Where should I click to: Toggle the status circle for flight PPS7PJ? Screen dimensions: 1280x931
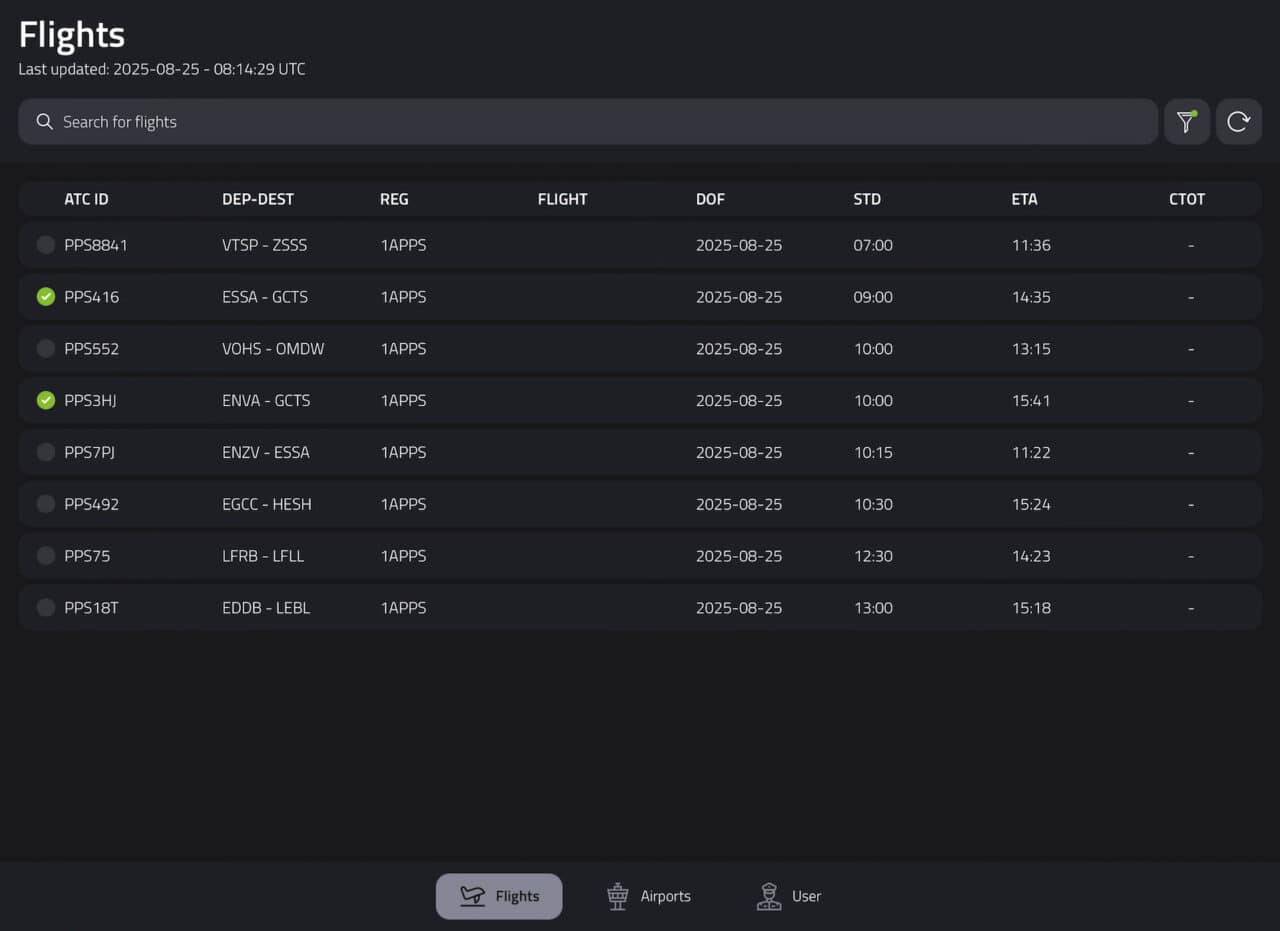[x=45, y=452]
